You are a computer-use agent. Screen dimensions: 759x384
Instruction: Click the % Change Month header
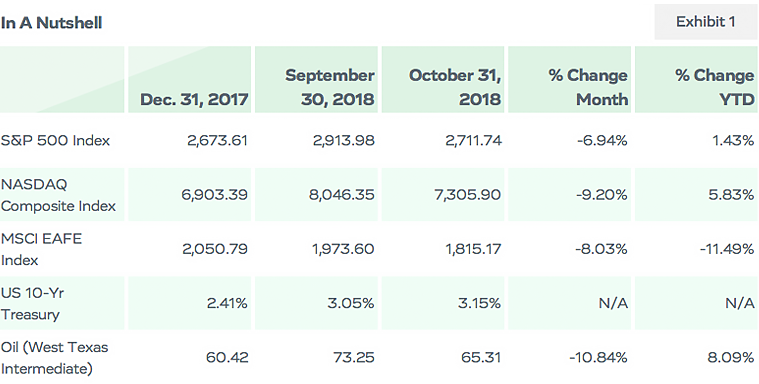[x=588, y=87]
